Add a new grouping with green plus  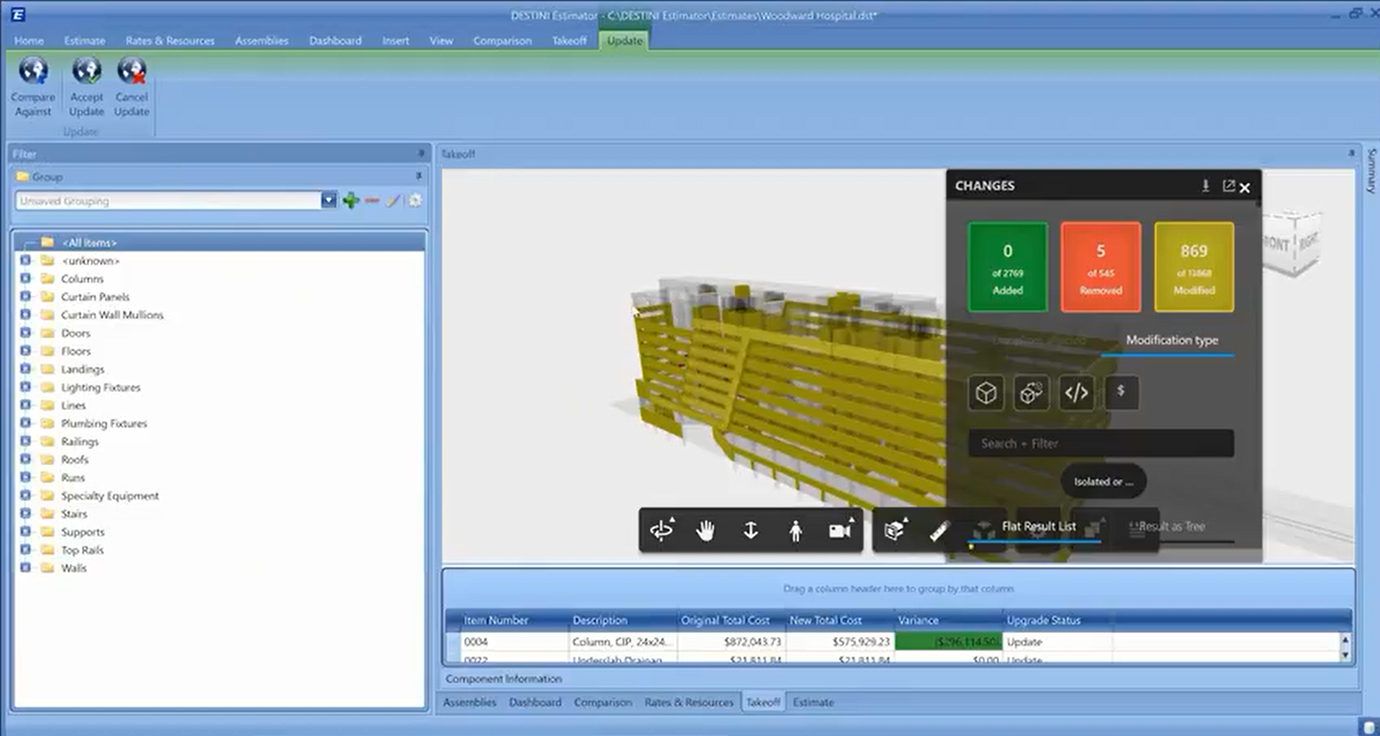coord(351,200)
